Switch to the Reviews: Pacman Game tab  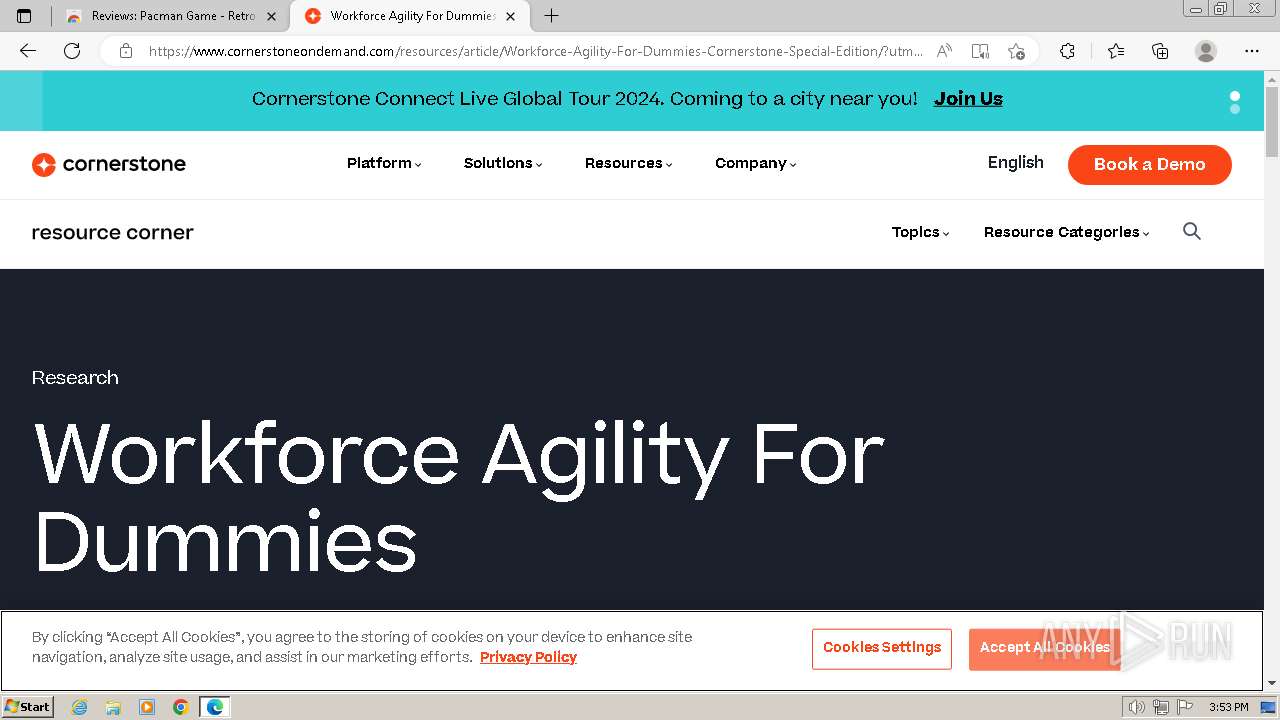[172, 16]
